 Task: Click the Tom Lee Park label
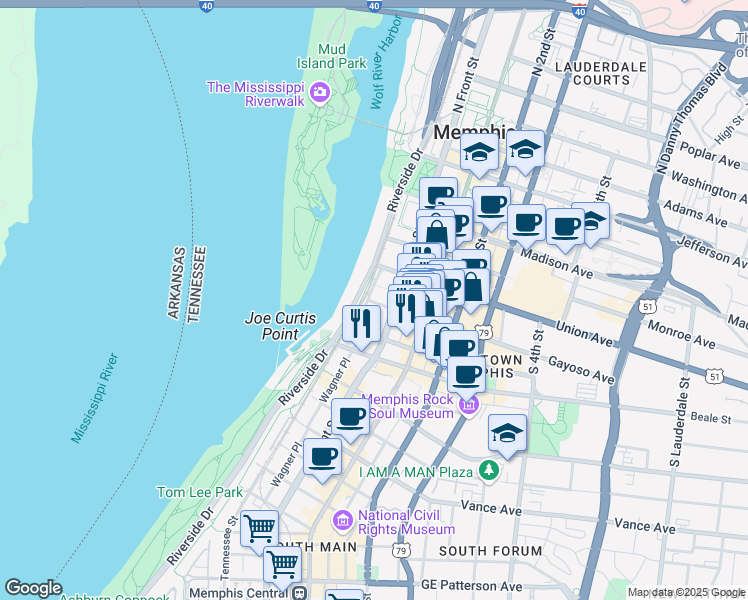pos(200,492)
